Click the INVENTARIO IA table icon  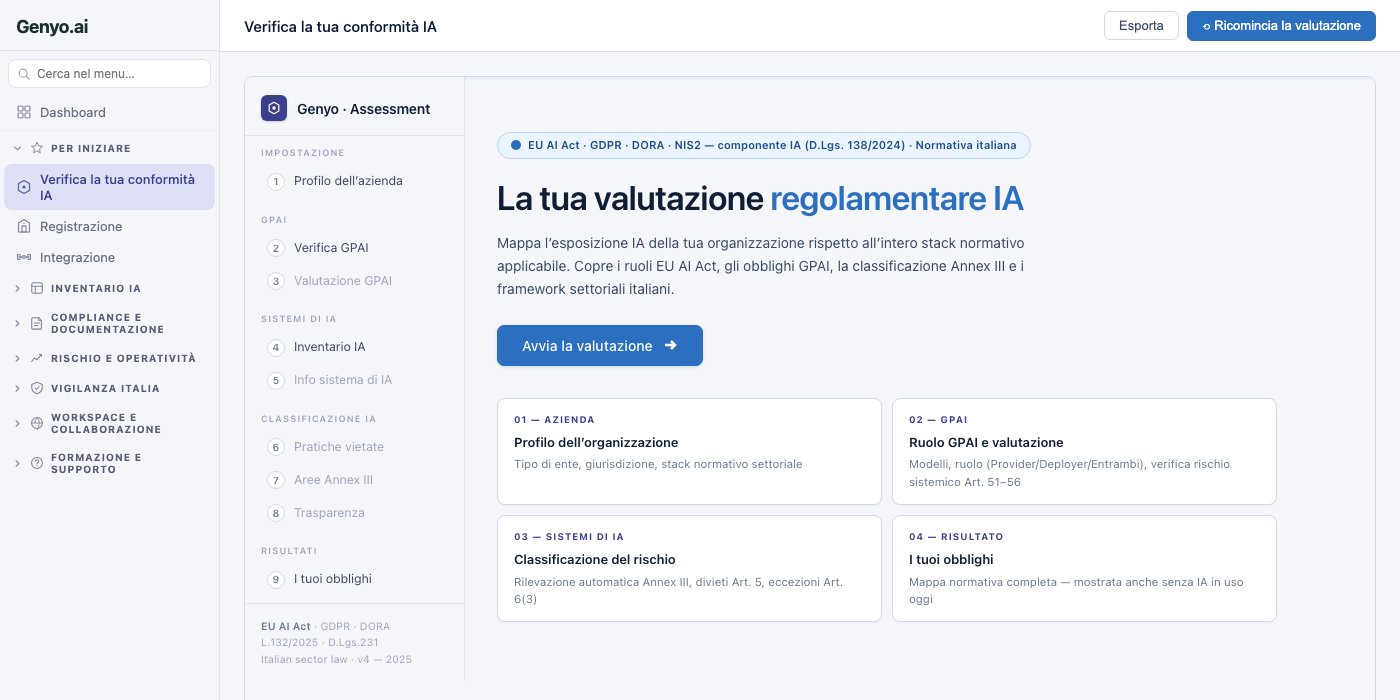tap(37, 288)
